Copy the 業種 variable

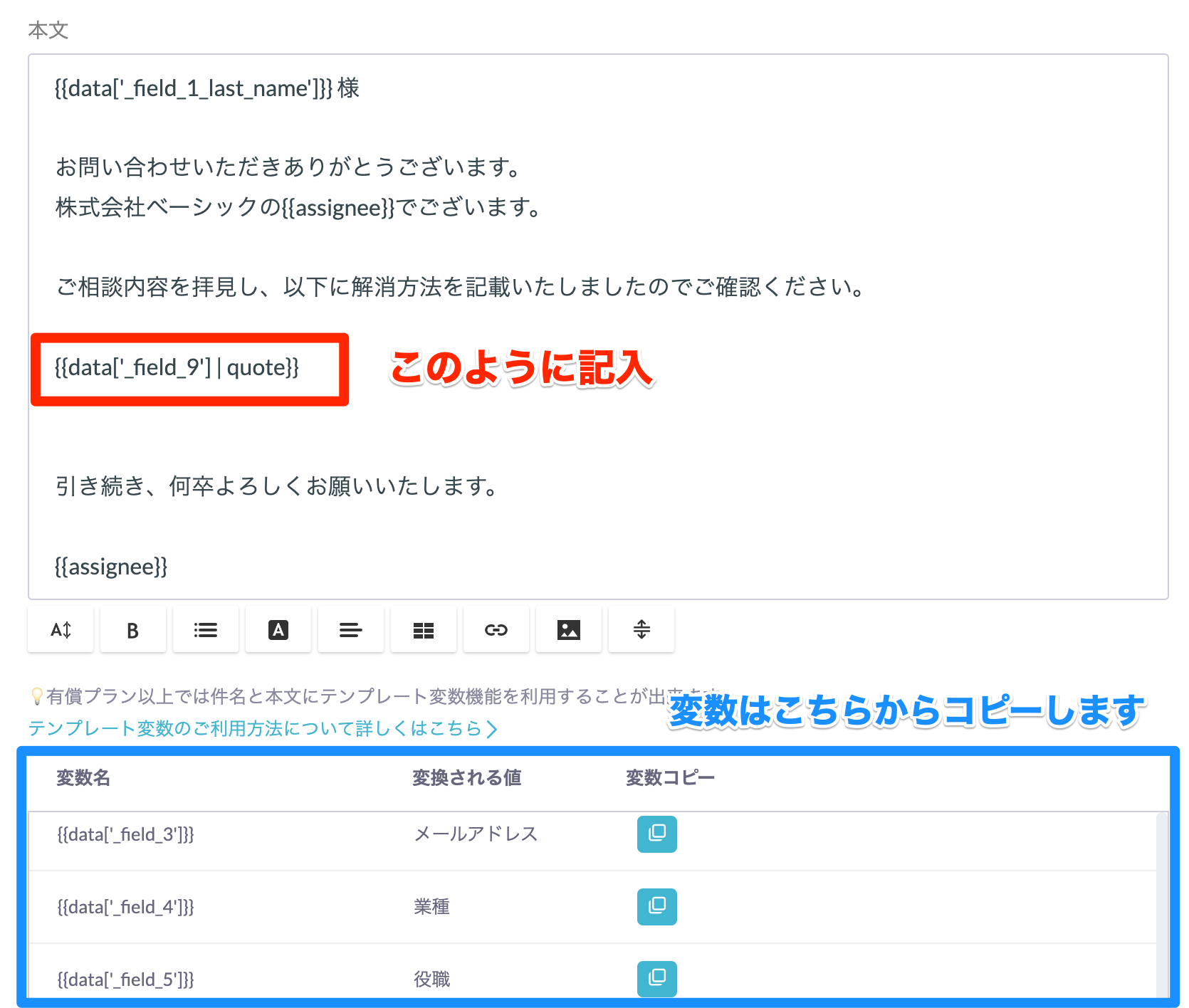click(656, 907)
